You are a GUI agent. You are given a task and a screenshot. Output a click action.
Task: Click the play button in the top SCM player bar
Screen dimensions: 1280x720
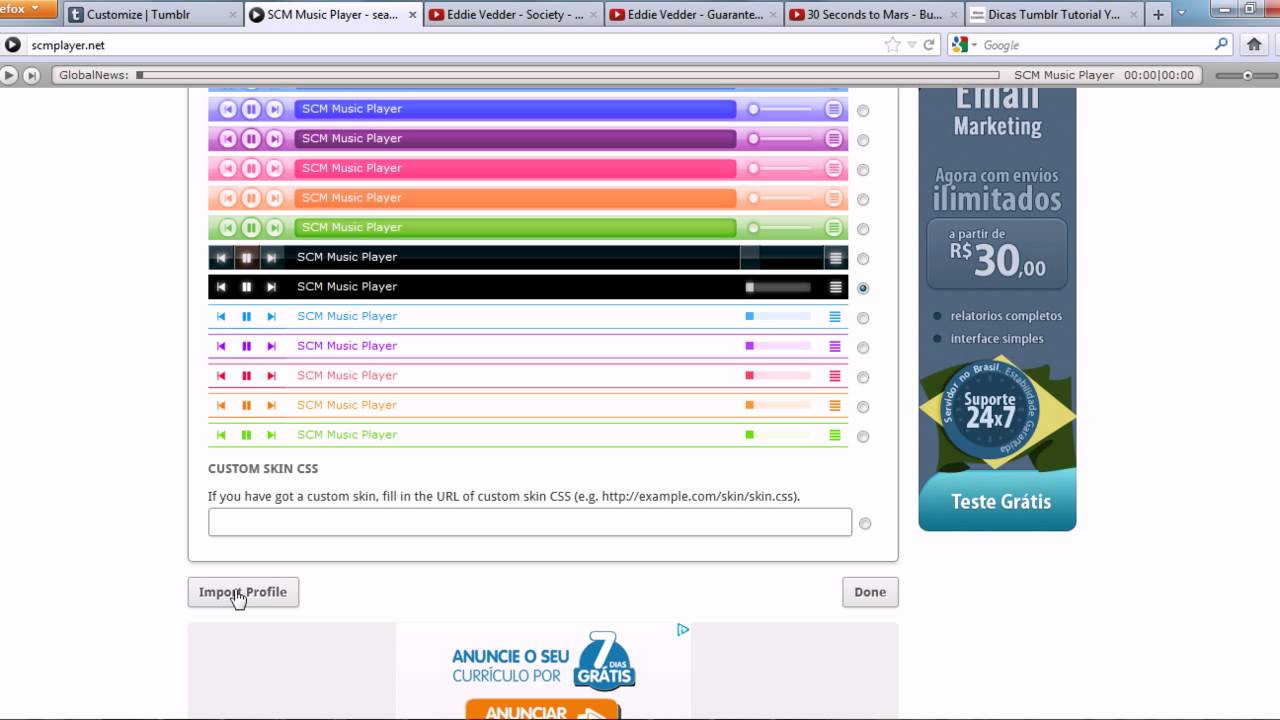click(x=9, y=75)
